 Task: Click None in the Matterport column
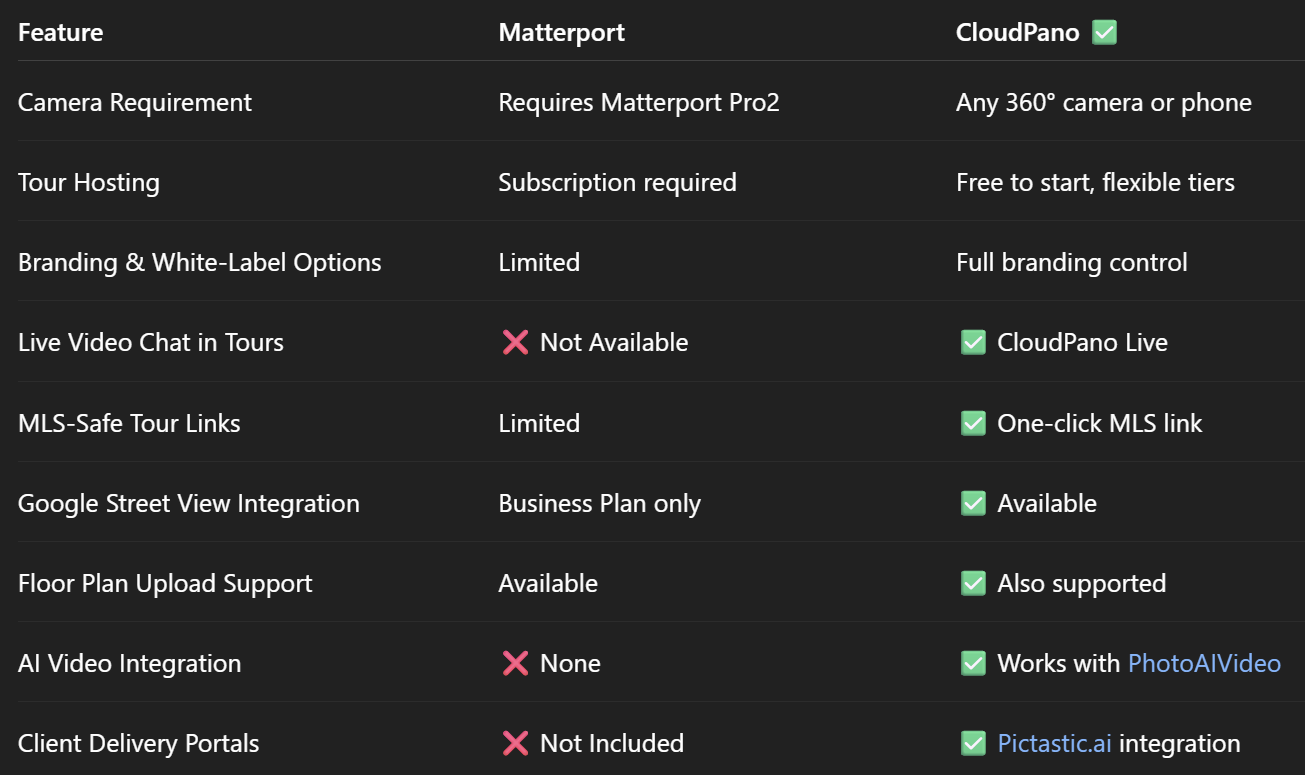tap(570, 663)
